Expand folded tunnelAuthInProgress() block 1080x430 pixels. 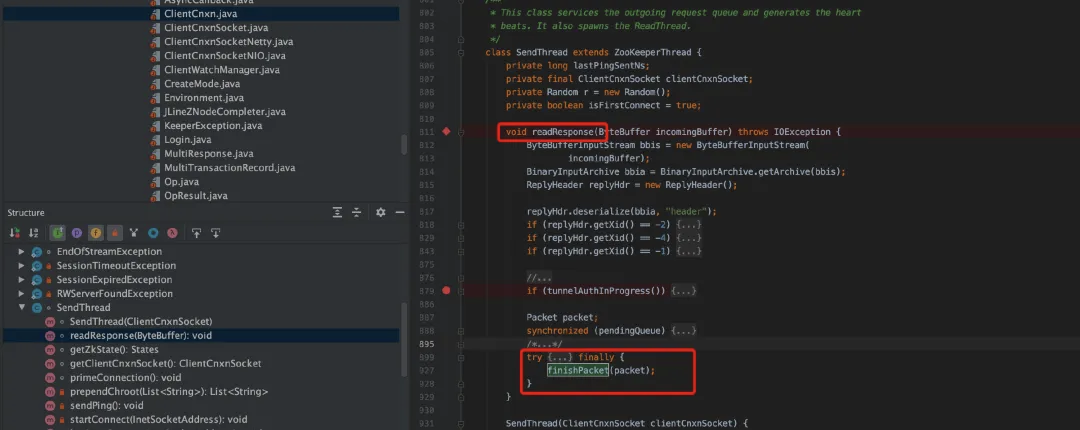pyautogui.click(x=683, y=291)
